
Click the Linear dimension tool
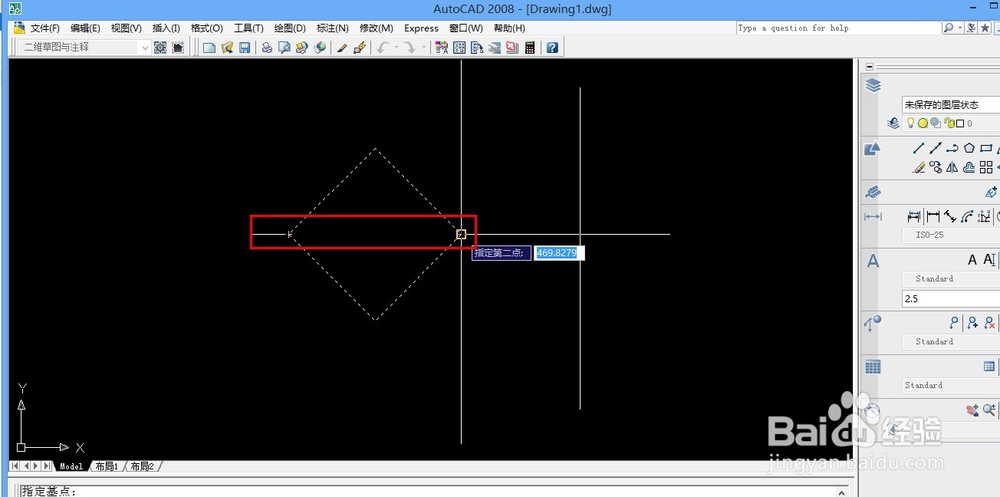coord(934,217)
